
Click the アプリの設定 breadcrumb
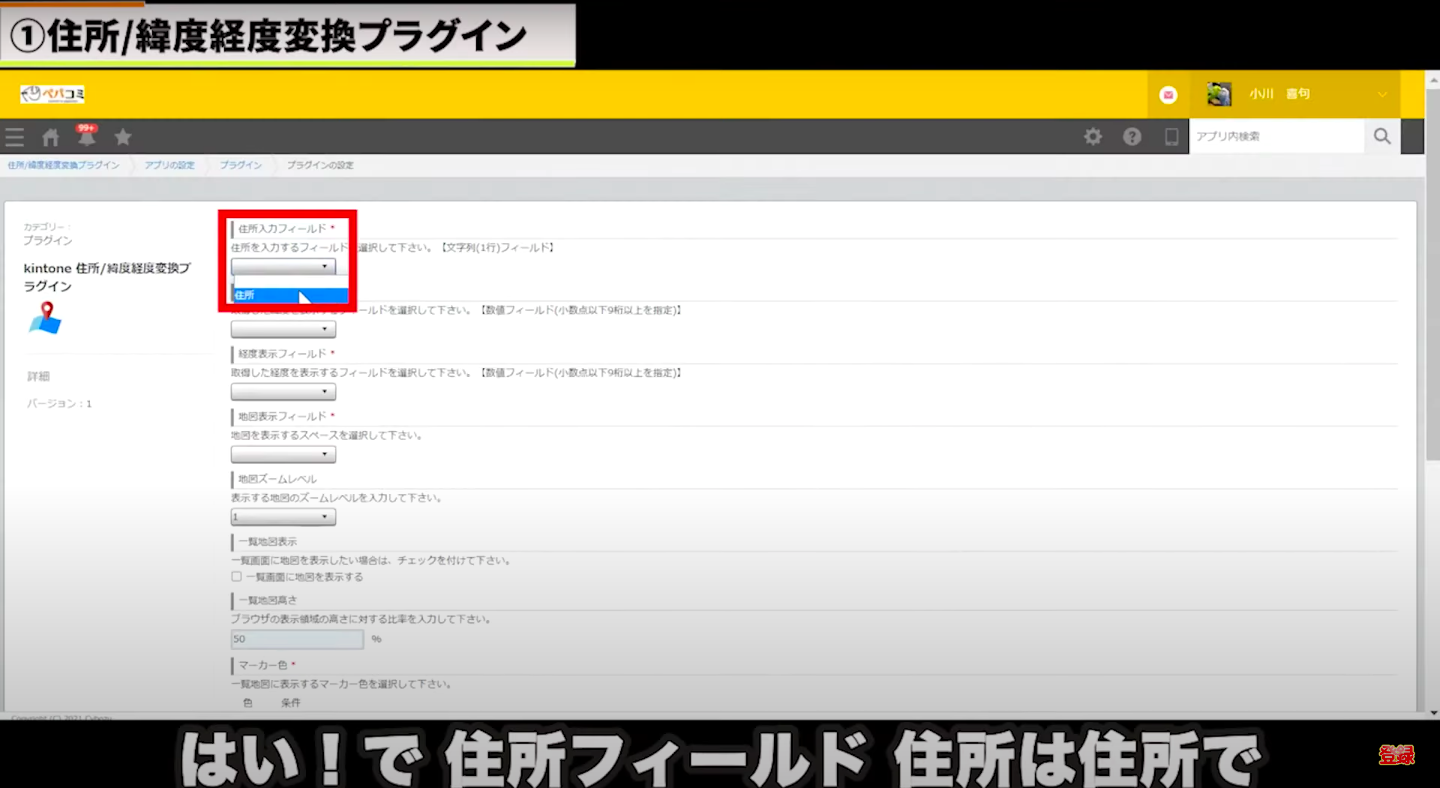(x=169, y=165)
